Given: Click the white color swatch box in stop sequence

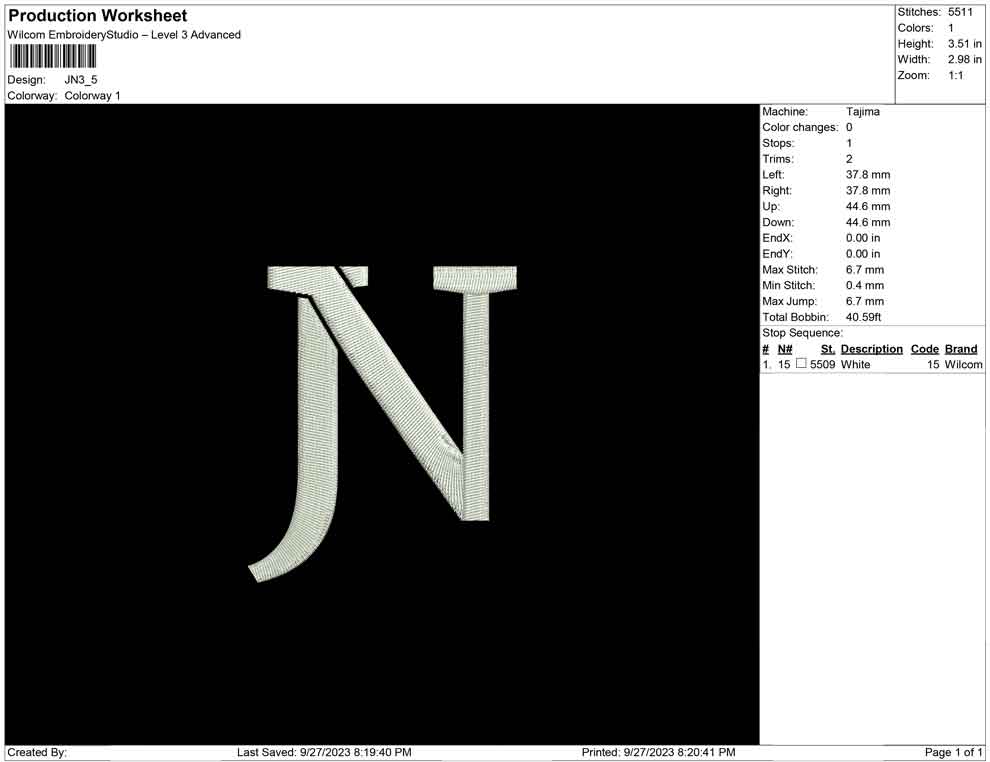Looking at the screenshot, I should tap(801, 365).
